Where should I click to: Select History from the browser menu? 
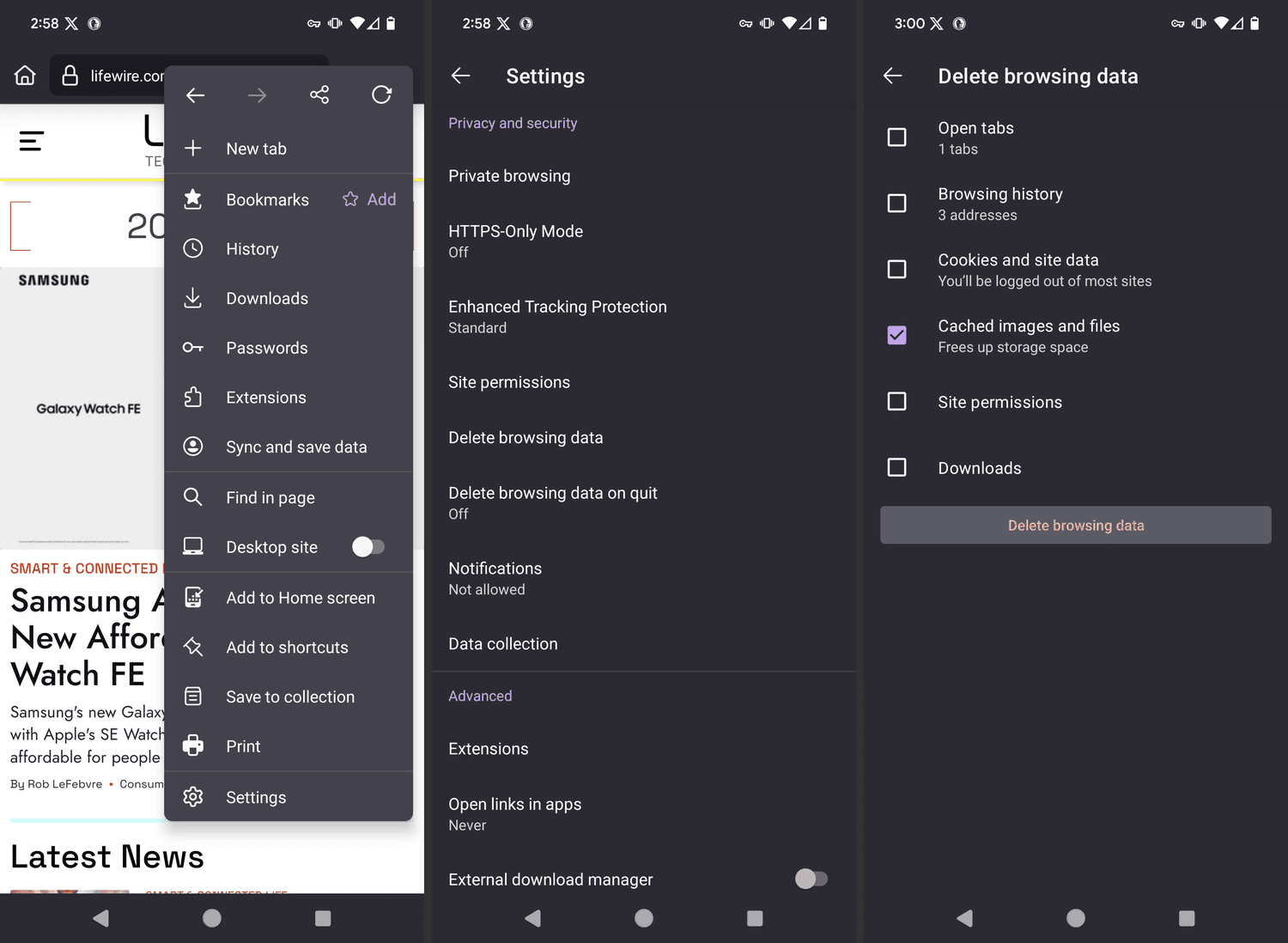(x=252, y=249)
